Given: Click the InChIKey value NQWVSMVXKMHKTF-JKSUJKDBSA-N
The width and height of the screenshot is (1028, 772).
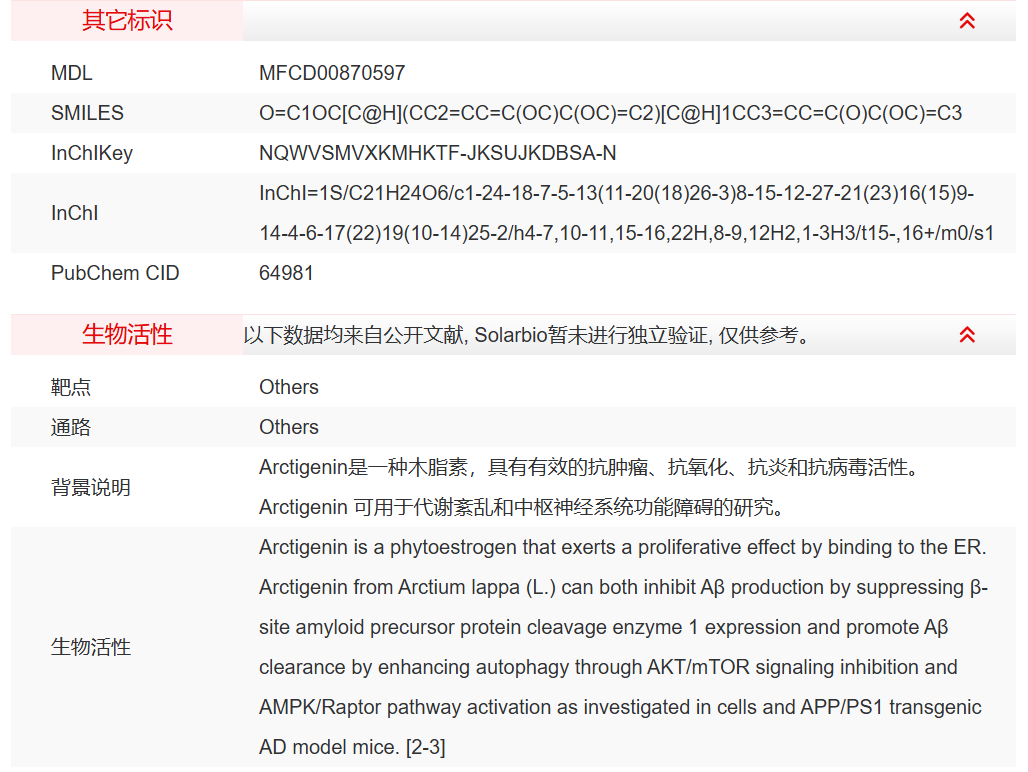Looking at the screenshot, I should (437, 153).
